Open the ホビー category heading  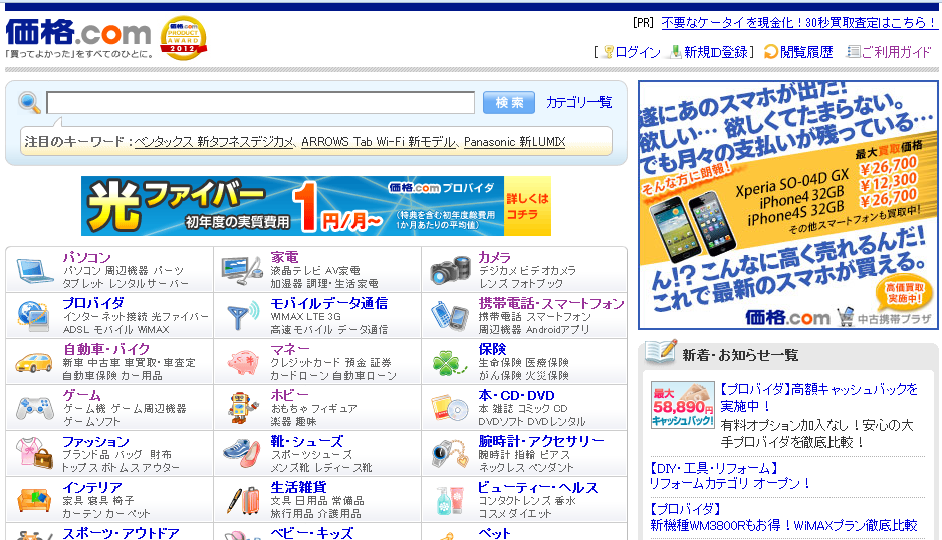tap(289, 395)
